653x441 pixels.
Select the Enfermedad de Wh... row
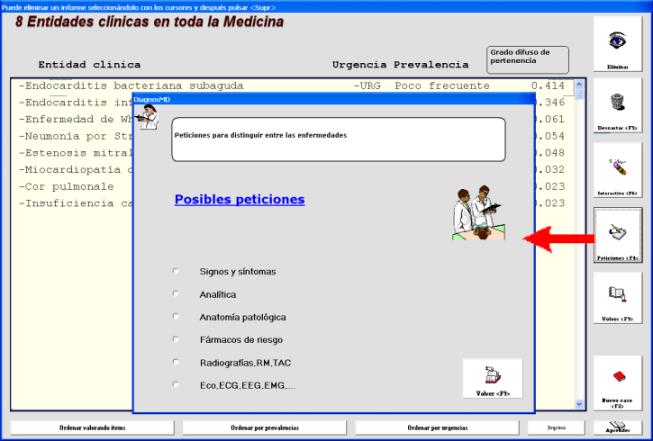pos(76,119)
